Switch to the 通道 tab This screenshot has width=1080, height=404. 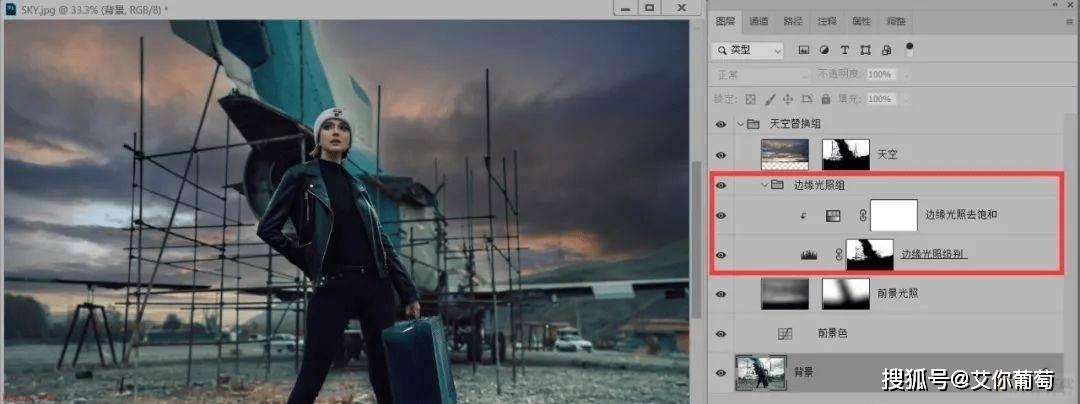click(x=760, y=21)
